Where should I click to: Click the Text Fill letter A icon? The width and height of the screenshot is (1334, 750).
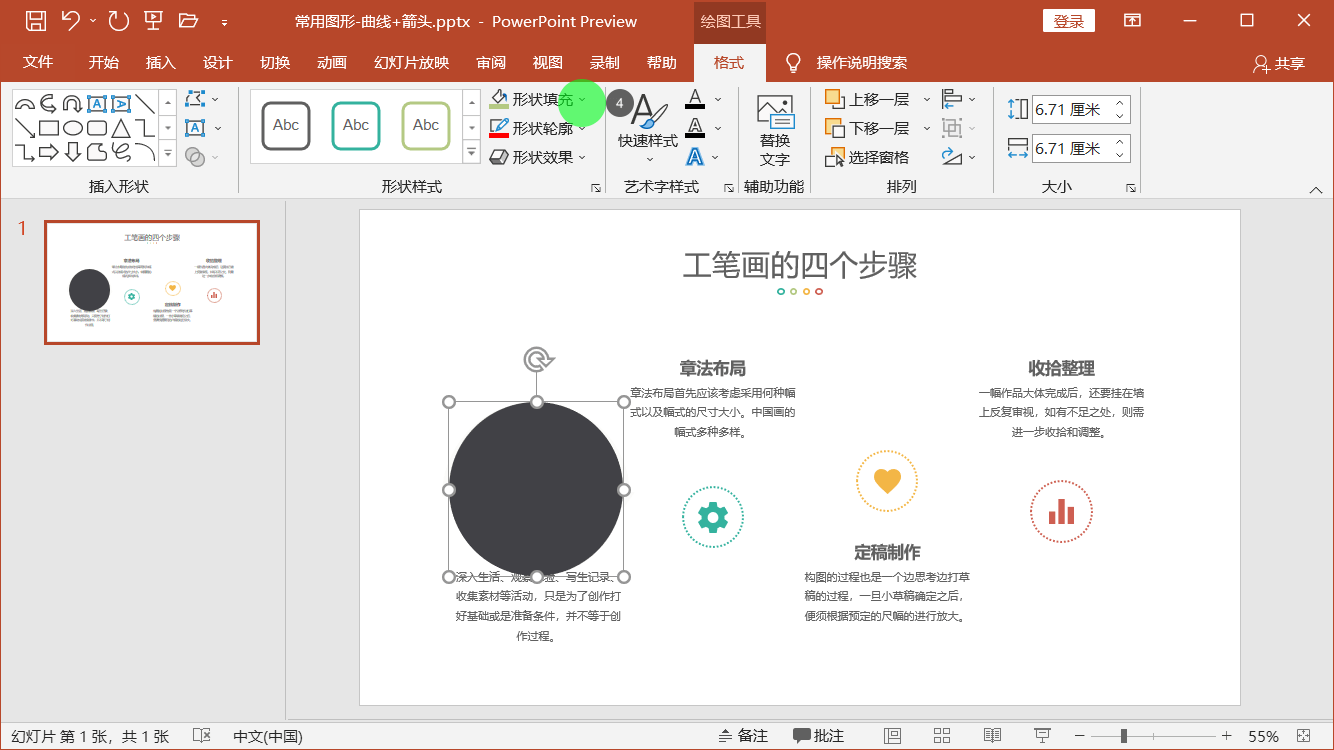click(695, 99)
